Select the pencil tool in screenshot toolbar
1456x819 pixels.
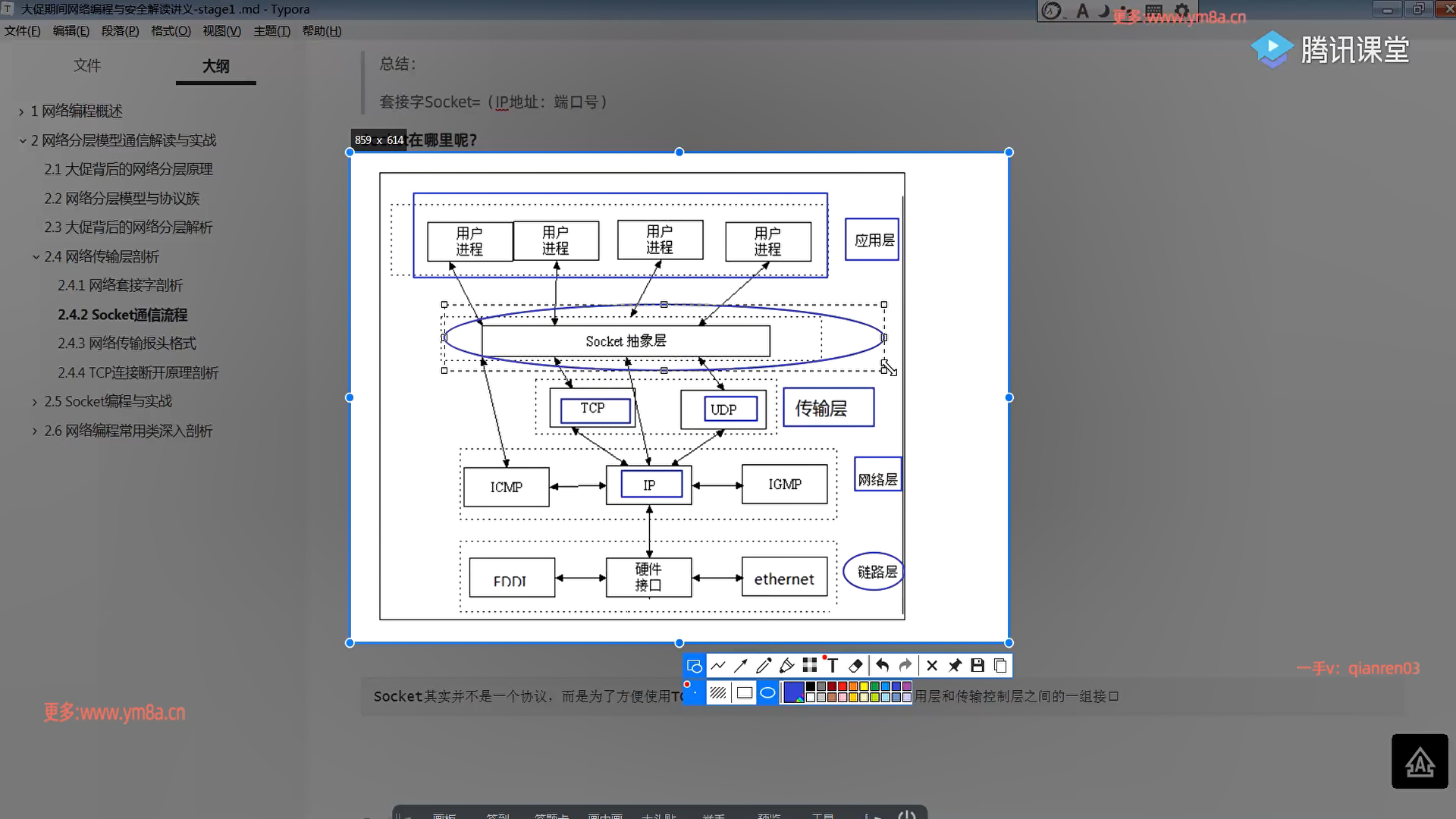pos(764,665)
